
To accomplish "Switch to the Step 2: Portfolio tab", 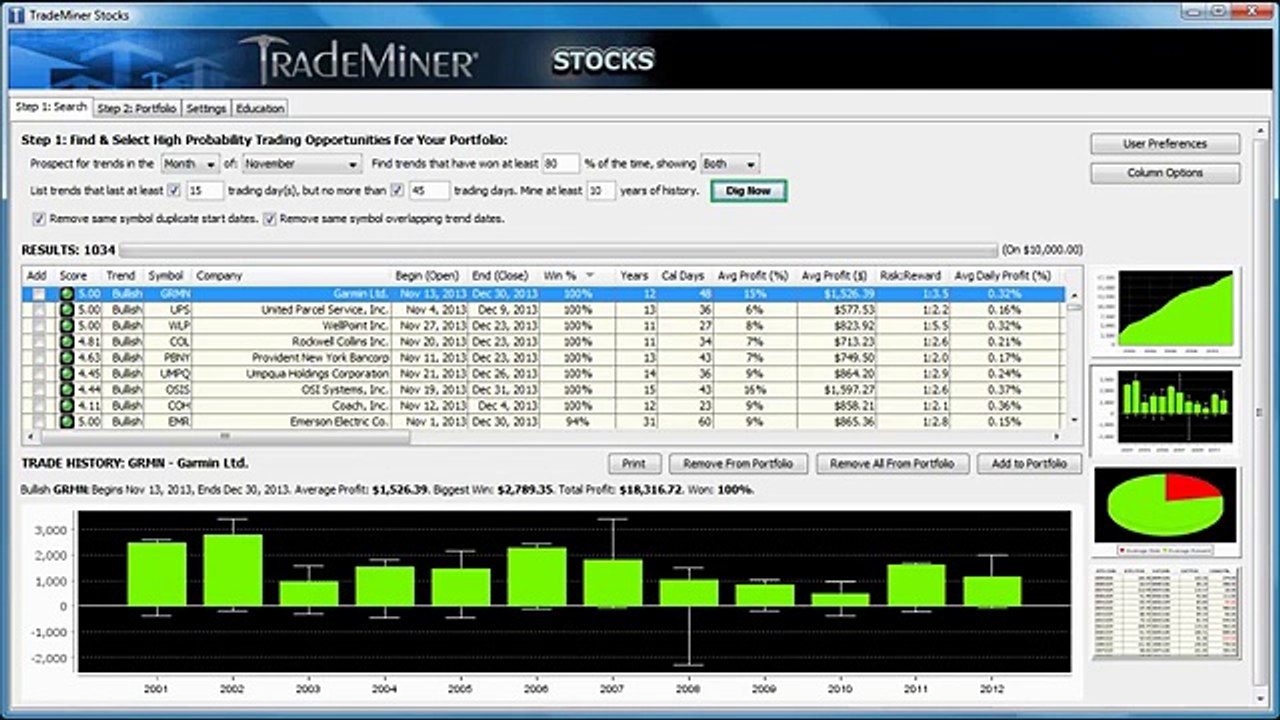I will (x=137, y=108).
